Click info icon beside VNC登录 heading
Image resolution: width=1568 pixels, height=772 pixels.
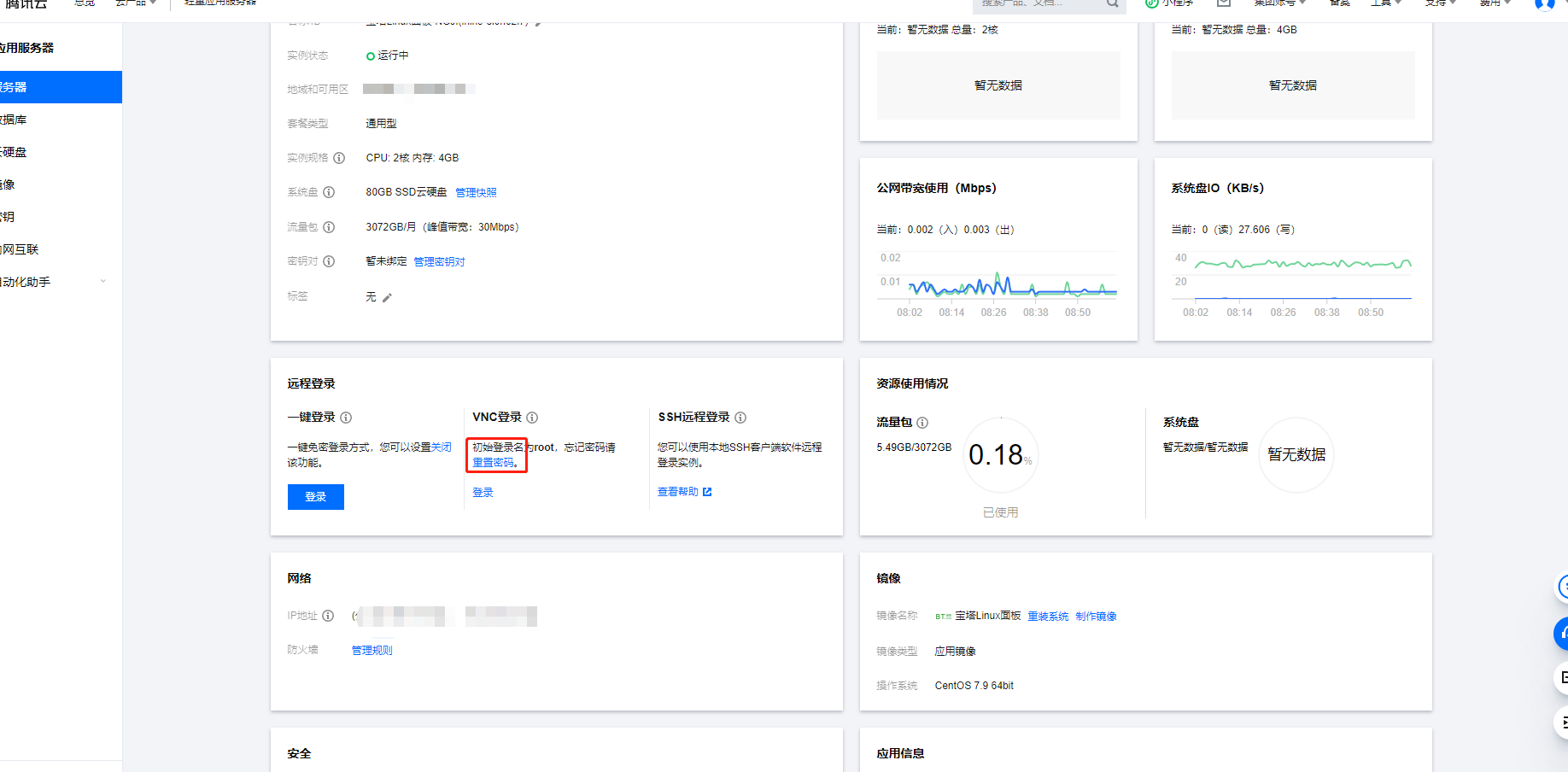532,418
